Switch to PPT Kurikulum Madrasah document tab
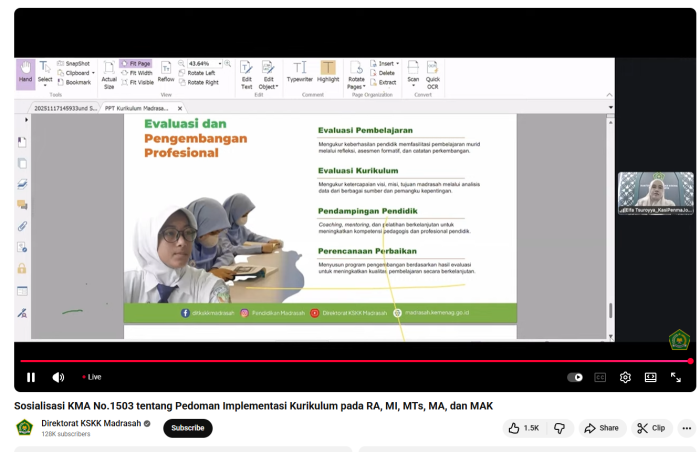Image resolution: width=700 pixels, height=452 pixels. point(140,108)
